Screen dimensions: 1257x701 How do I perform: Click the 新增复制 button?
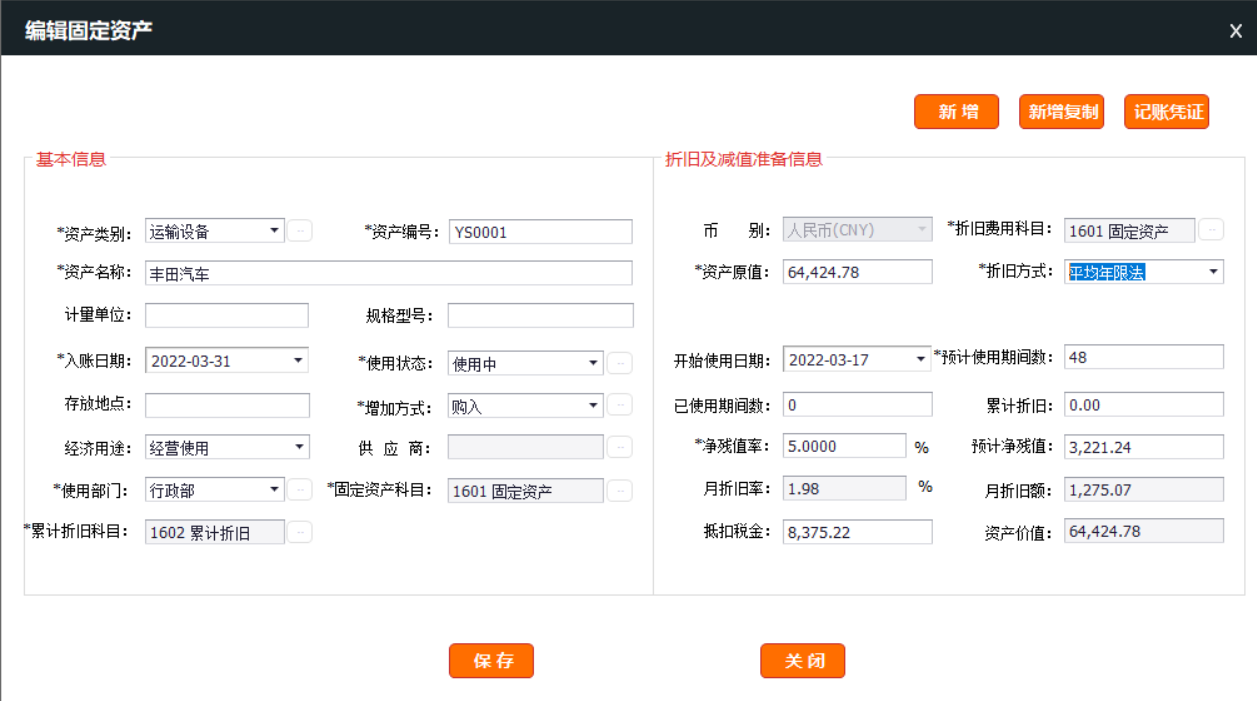tap(1061, 112)
